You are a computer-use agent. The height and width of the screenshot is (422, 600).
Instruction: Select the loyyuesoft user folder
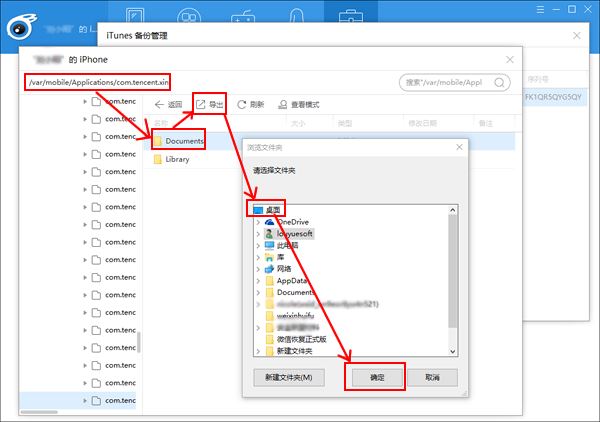[x=289, y=233]
